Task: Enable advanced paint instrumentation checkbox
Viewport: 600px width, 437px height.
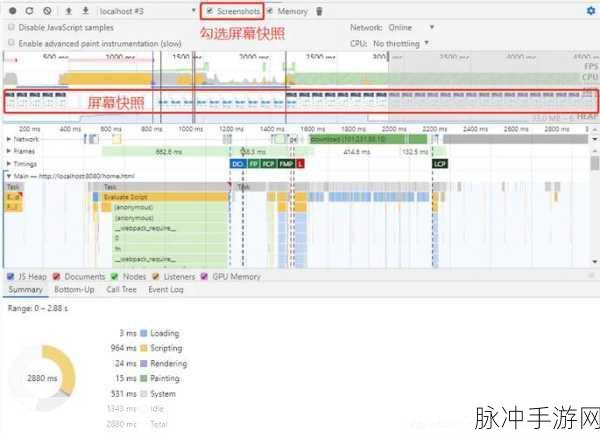Action: click(11, 42)
